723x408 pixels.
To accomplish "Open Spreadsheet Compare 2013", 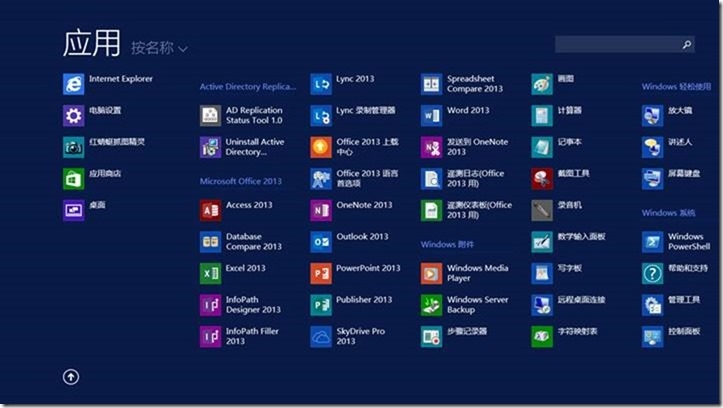I will (x=462, y=84).
